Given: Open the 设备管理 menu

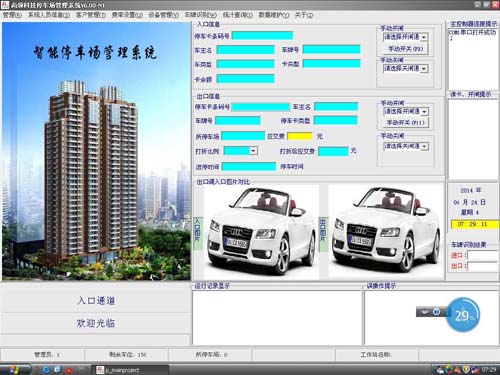Looking at the screenshot, I should pos(163,15).
